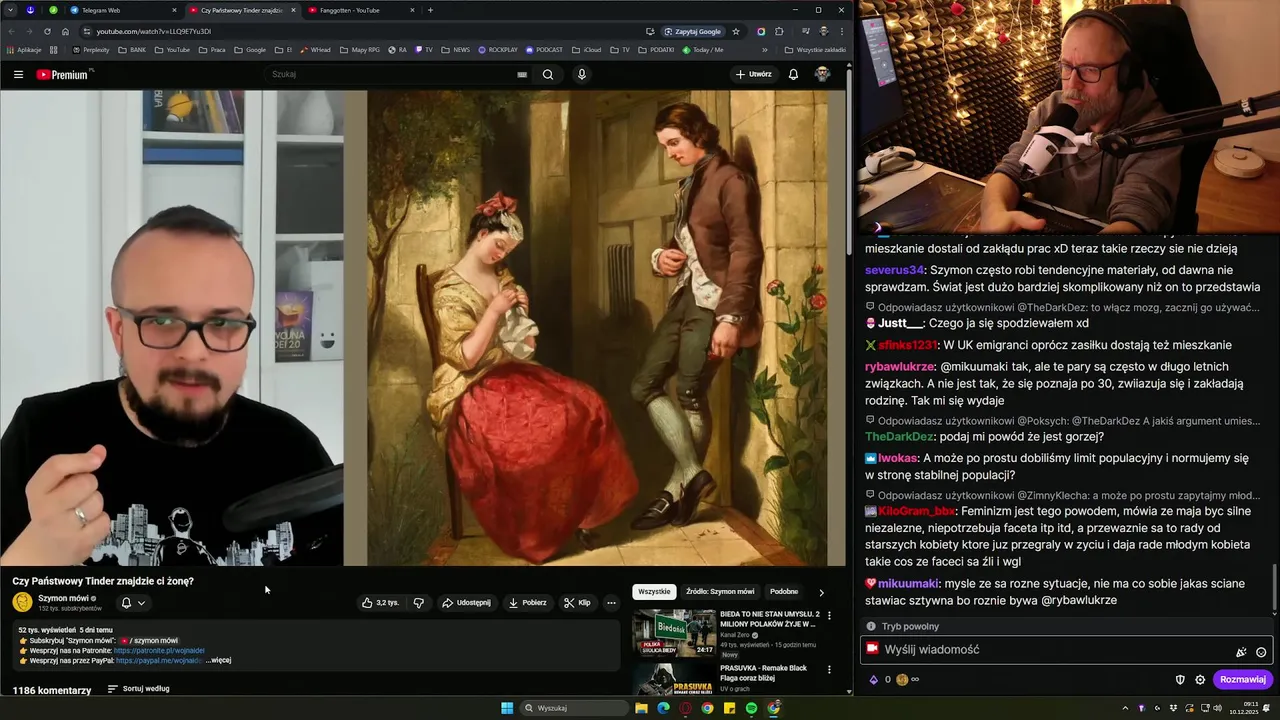This screenshot has width=1280, height=720.
Task: Switch to 'Fanggotten - YouTube' tab
Action: [361, 10]
